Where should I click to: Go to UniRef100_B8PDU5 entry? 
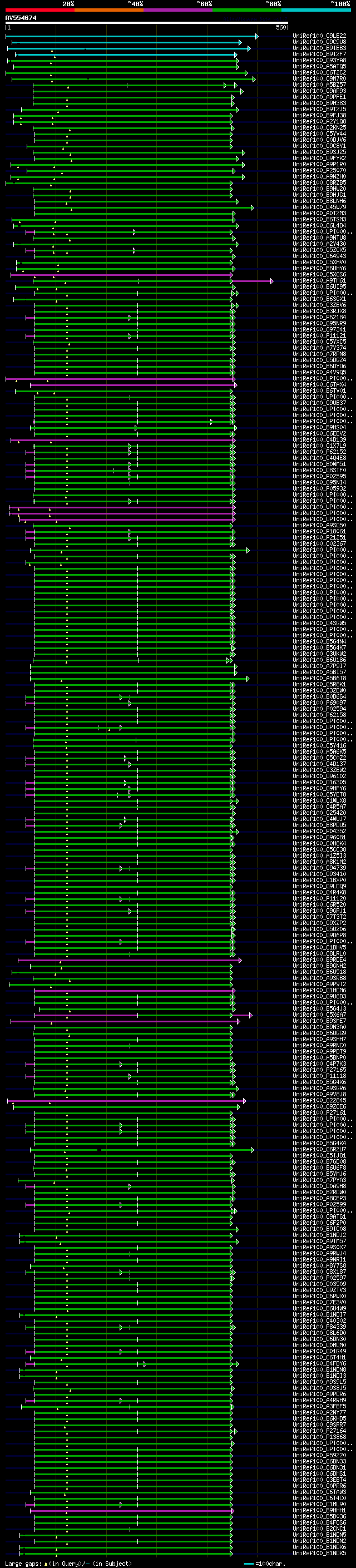[x=319, y=825]
